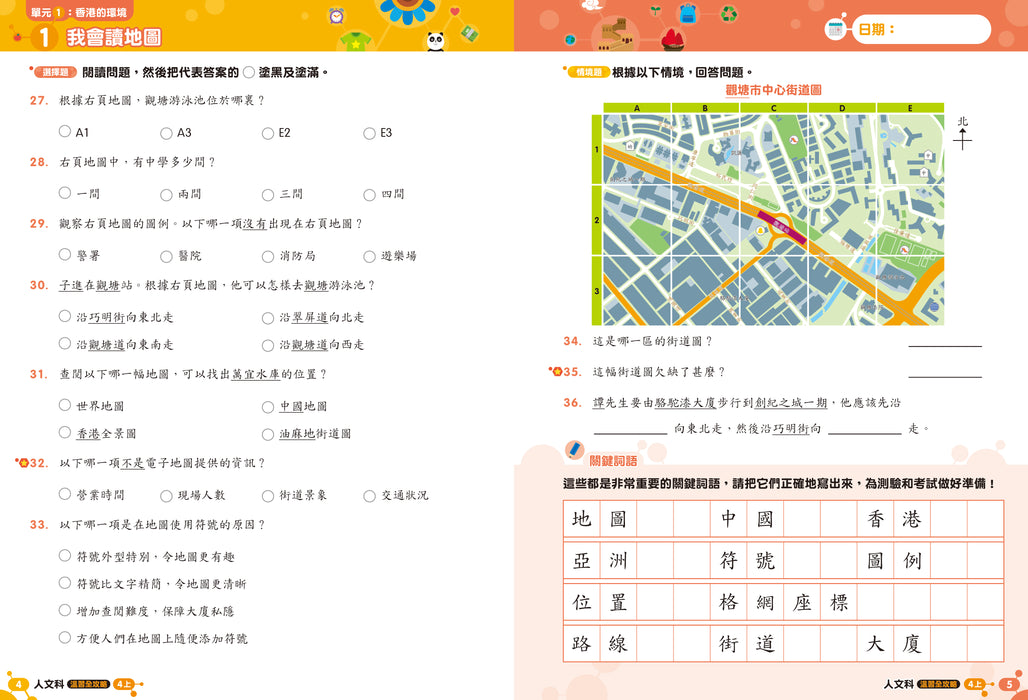Select 交通狀況 in question 32
This screenshot has height=700, width=1028.
coord(369,496)
